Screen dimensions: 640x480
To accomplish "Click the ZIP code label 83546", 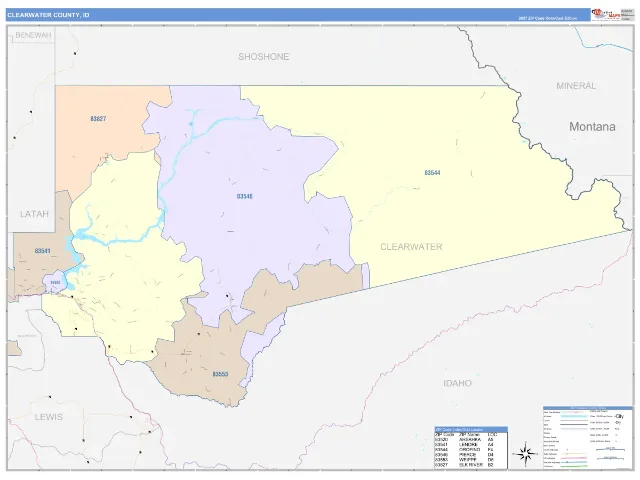I will click(244, 196).
